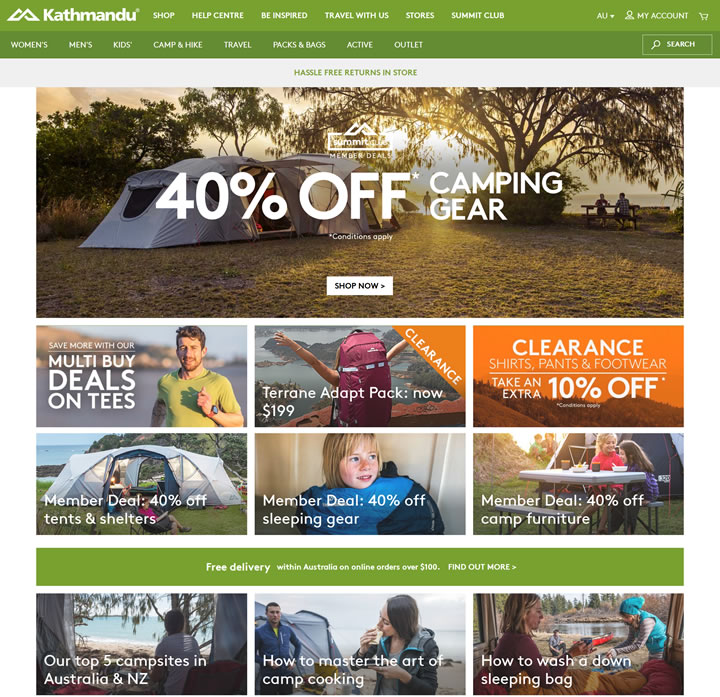Expand the AU country dropdown
The image size is (720, 697).
[605, 16]
